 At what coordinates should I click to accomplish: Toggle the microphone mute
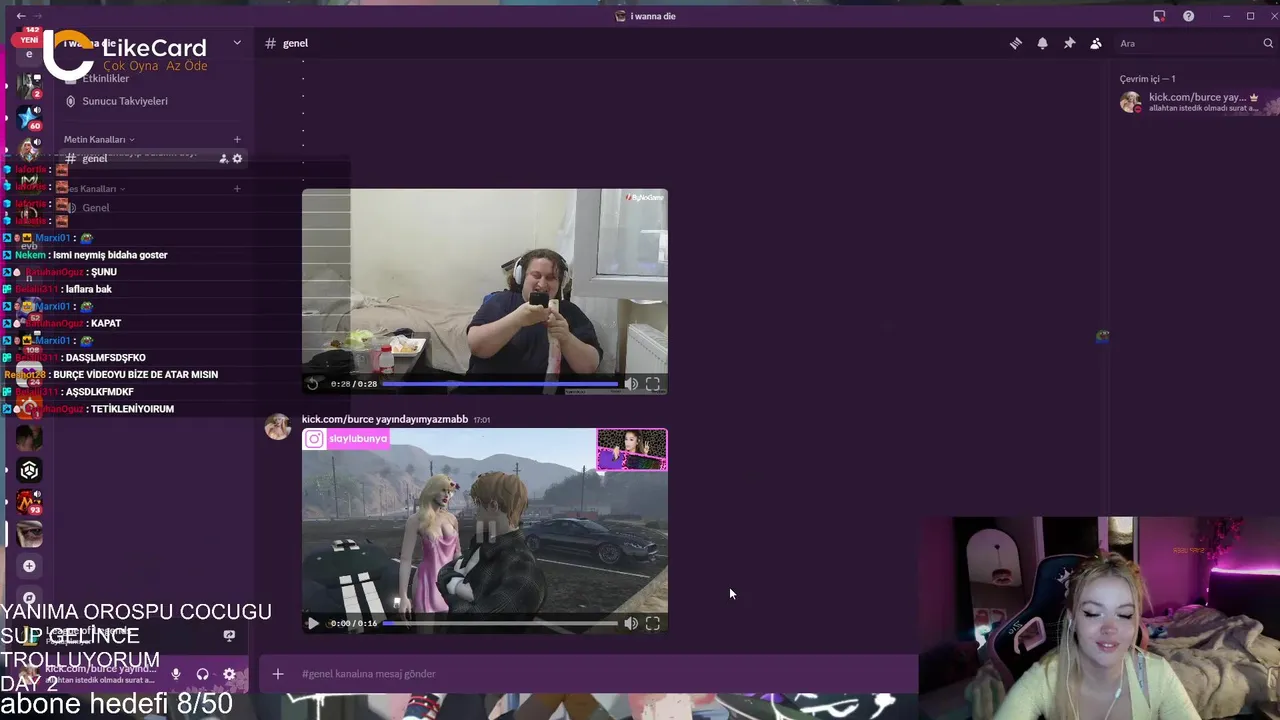[x=176, y=674]
